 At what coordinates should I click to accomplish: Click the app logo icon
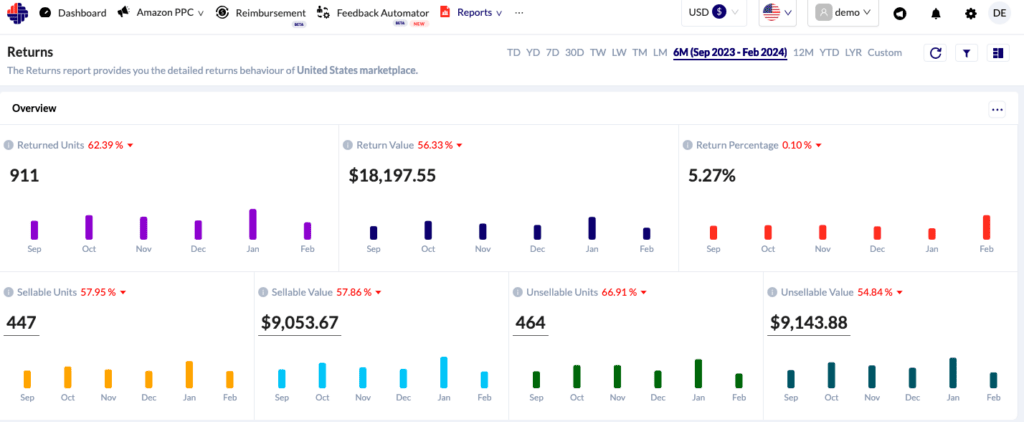click(x=16, y=12)
